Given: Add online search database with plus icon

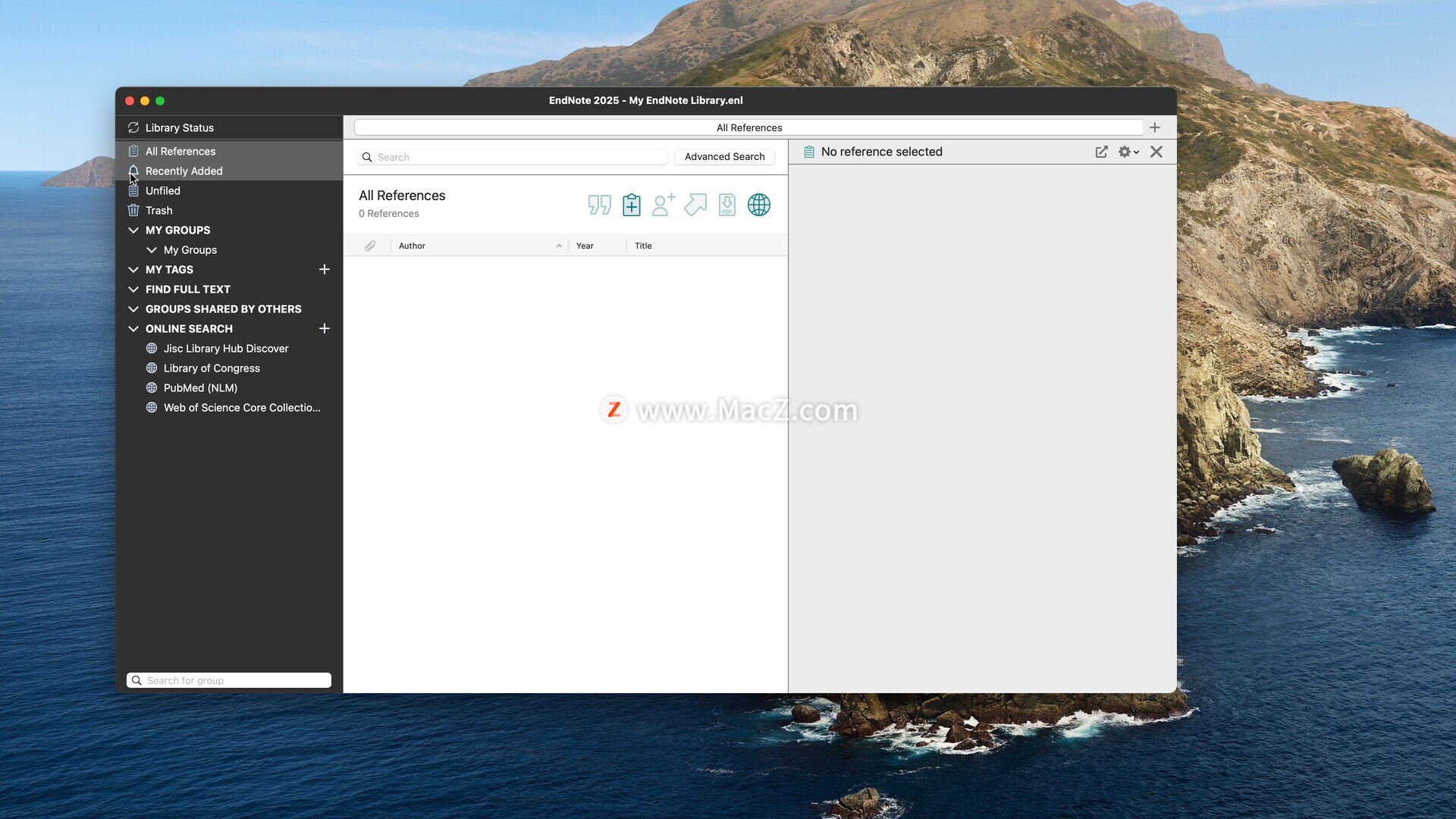Looking at the screenshot, I should click(x=325, y=328).
